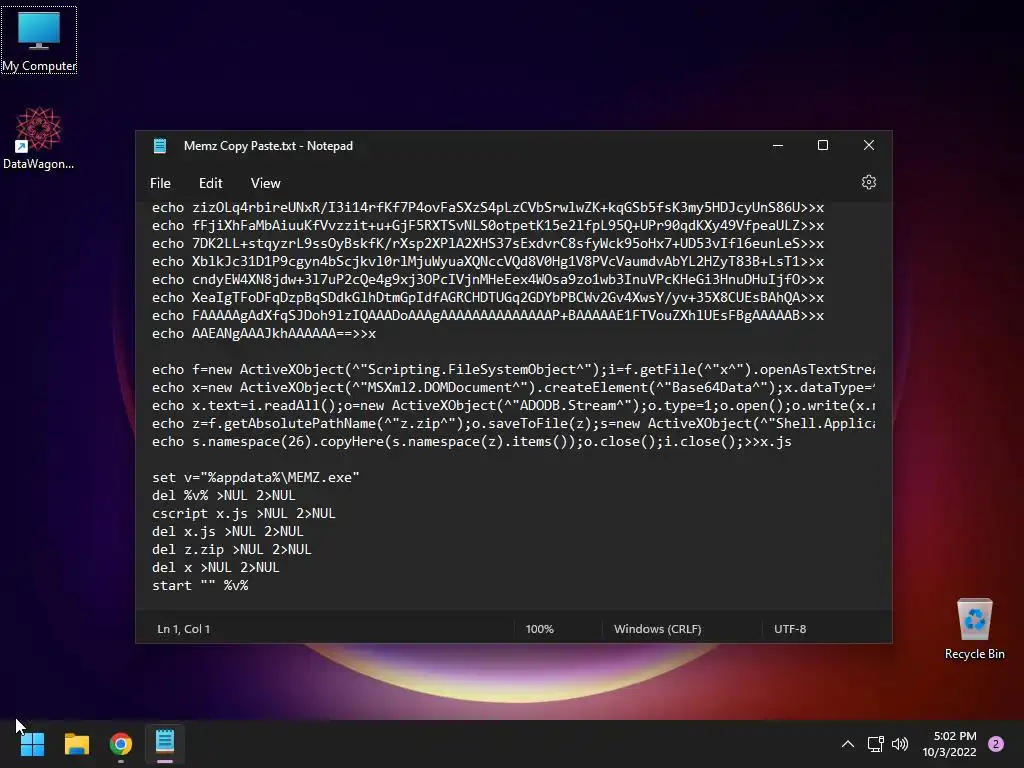Click the line starting 'echo zizOLq4rbireUNxR'
Image resolution: width=1024 pixels, height=768 pixels.
tap(488, 208)
